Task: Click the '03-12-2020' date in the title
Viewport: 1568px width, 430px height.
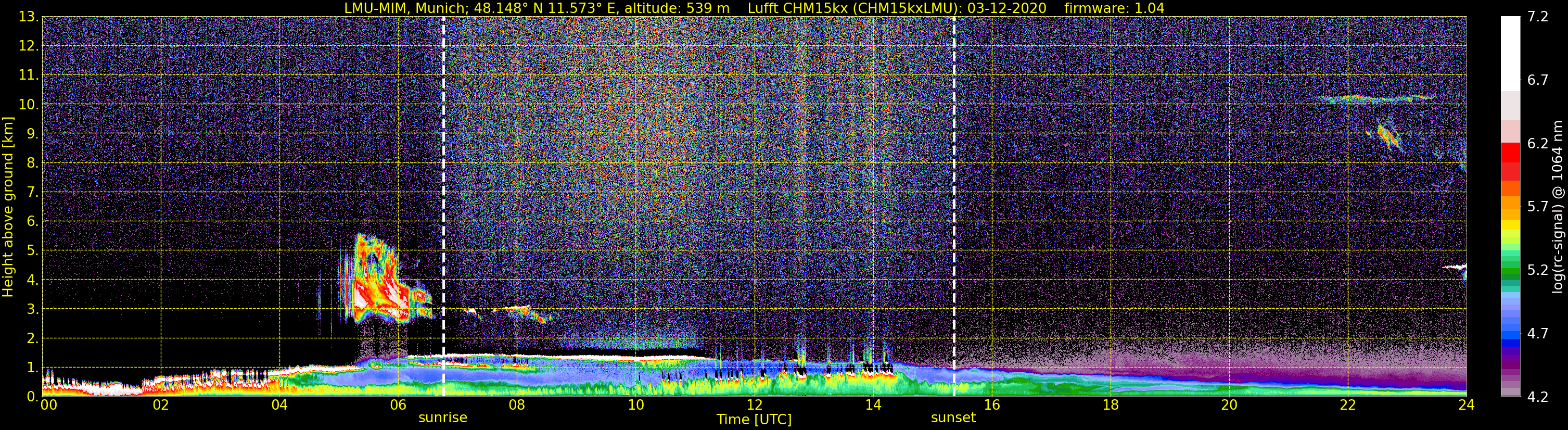Action: (x=1007, y=8)
